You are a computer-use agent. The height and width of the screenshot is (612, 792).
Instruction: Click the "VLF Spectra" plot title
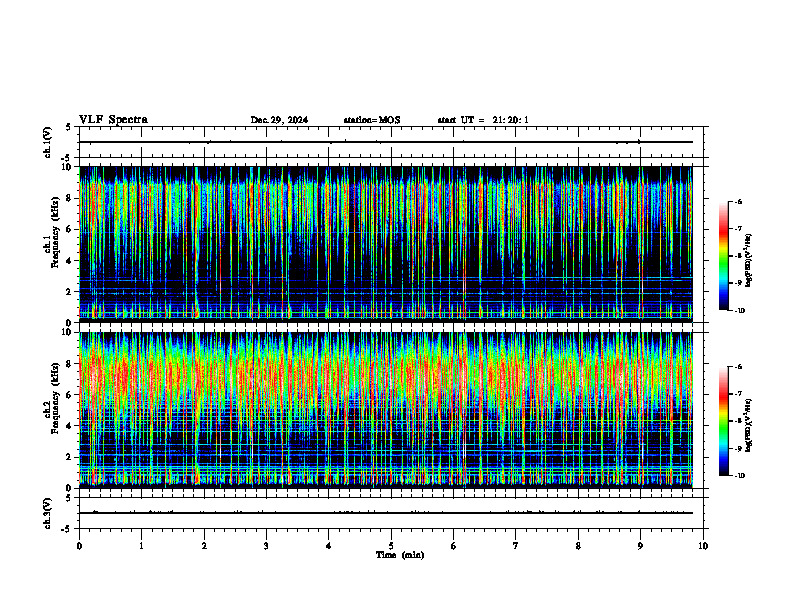[x=113, y=120]
